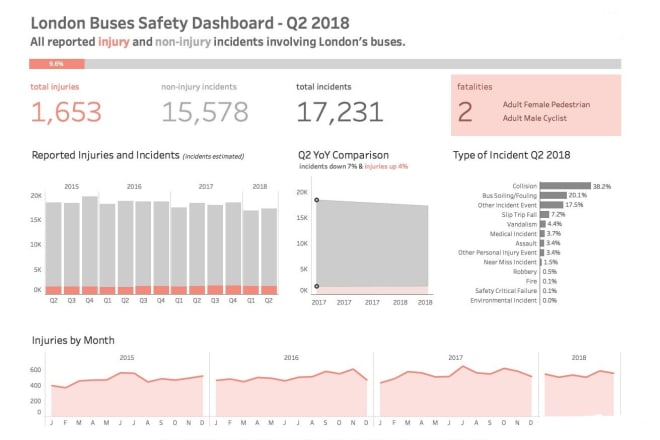This screenshot has height=440, width=660.
Task: Click the non-injury incidents value 15,578
Action: click(x=205, y=112)
